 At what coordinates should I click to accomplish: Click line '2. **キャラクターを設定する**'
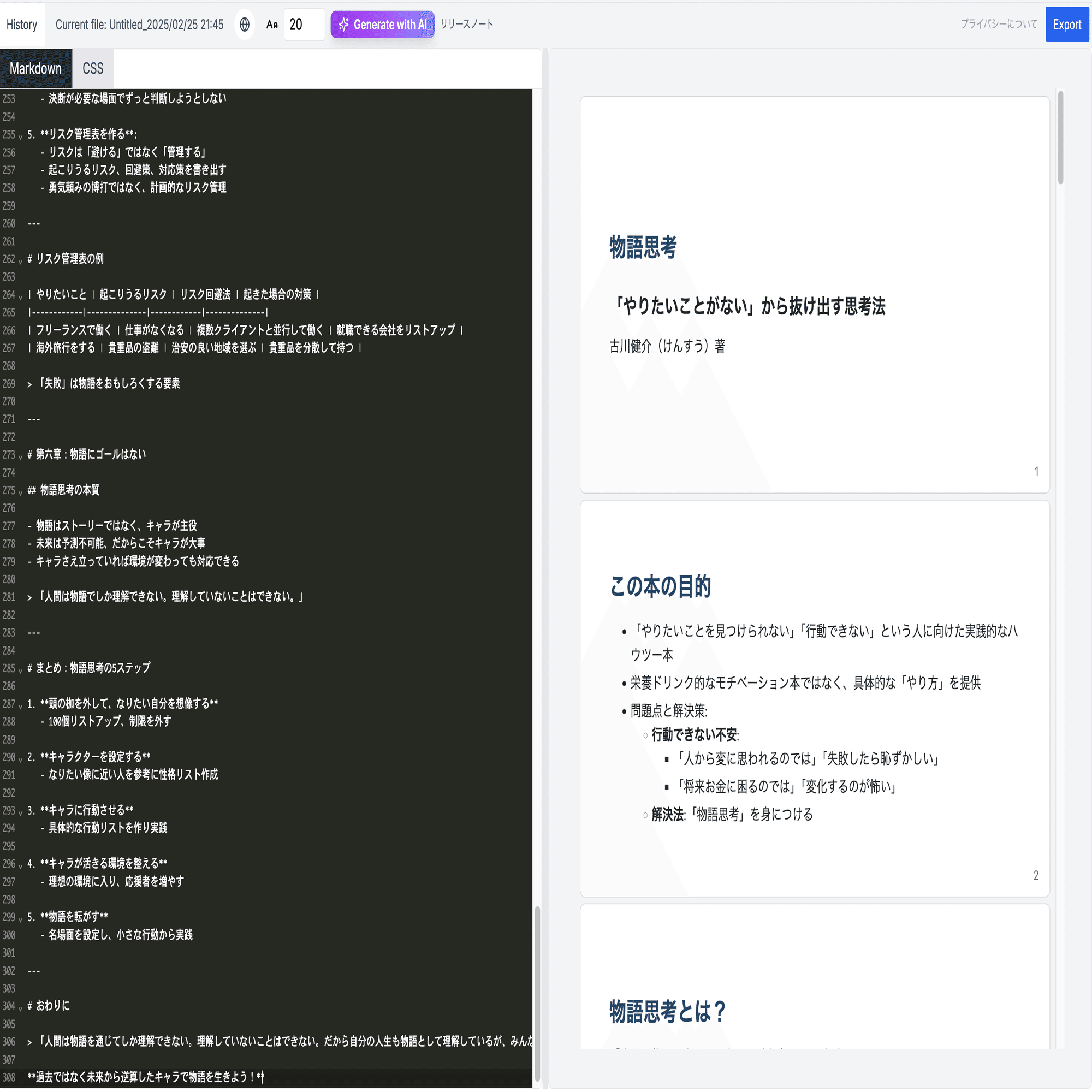click(90, 757)
